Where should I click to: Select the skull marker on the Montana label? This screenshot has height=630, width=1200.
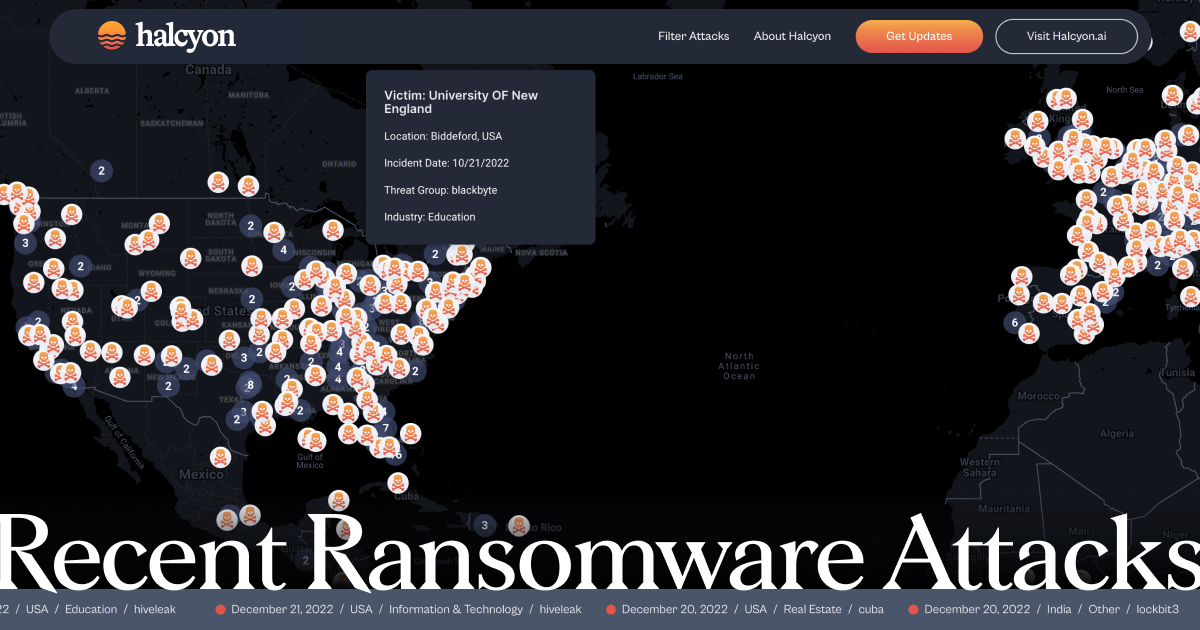tap(159, 223)
